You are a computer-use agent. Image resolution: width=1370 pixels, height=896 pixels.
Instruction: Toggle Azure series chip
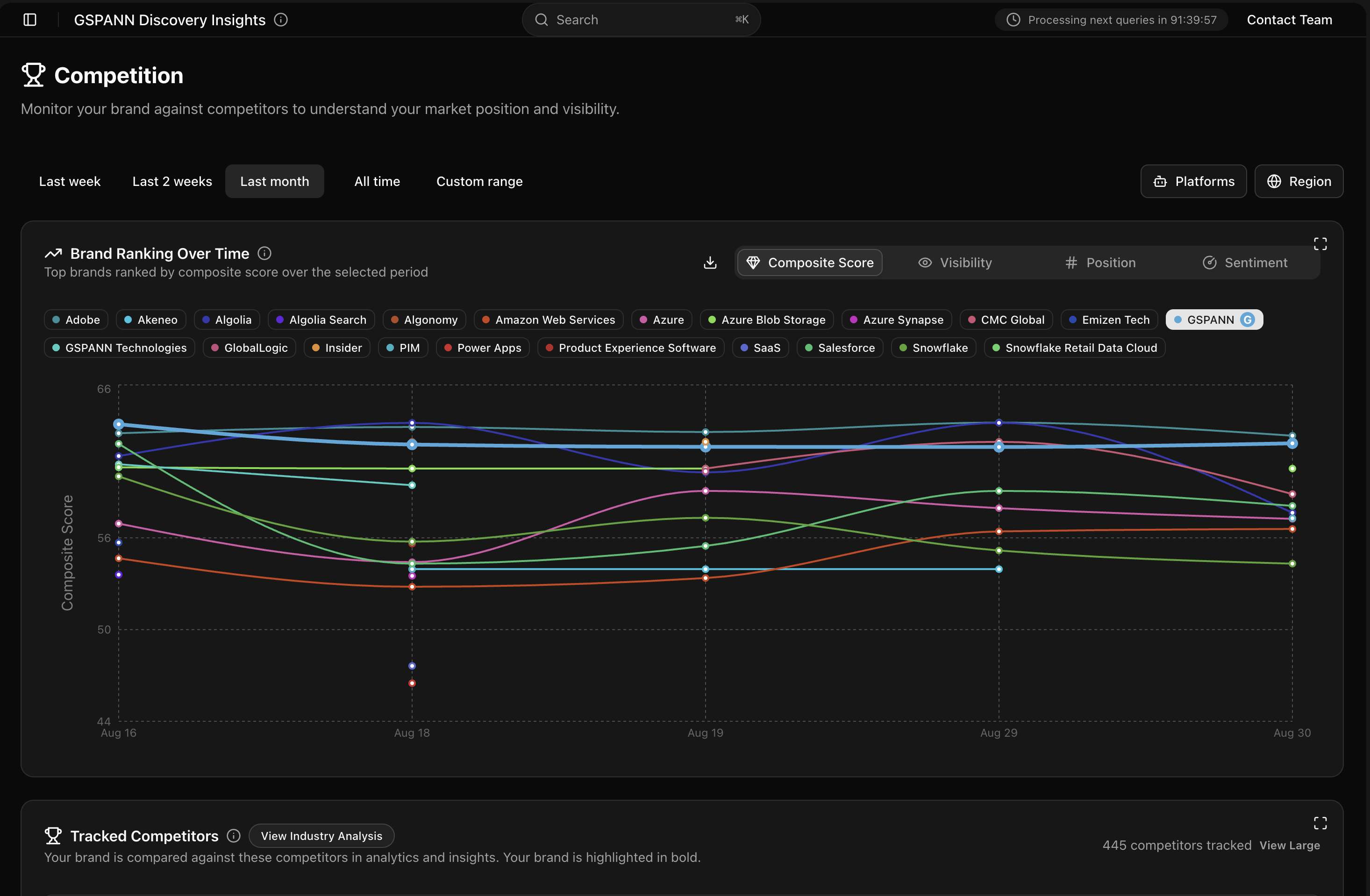coord(661,320)
